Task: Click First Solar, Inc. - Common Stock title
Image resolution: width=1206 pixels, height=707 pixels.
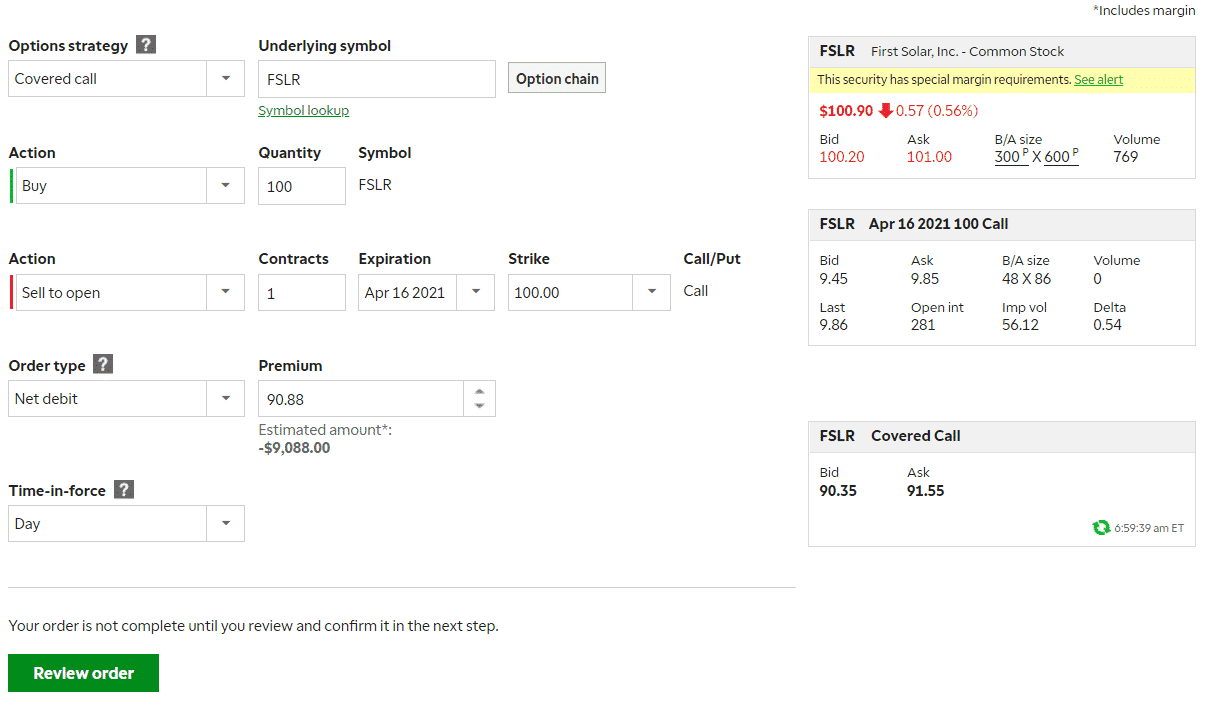Action: pyautogui.click(x=967, y=51)
